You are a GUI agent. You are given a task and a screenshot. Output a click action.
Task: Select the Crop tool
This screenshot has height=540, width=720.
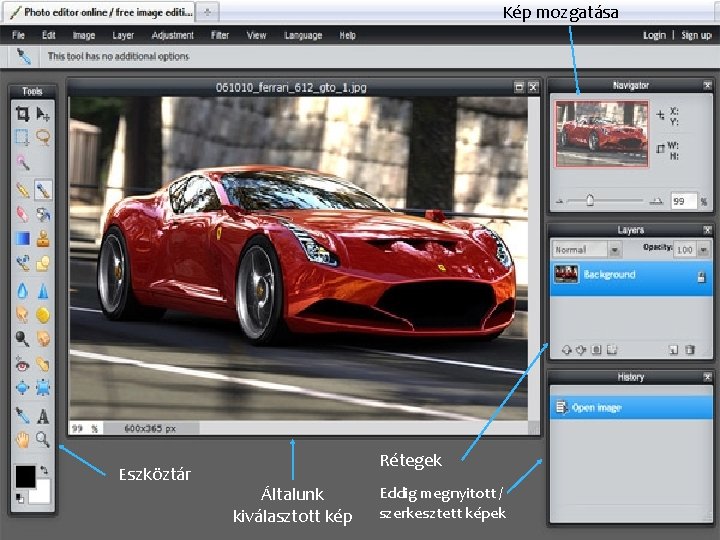[22, 113]
